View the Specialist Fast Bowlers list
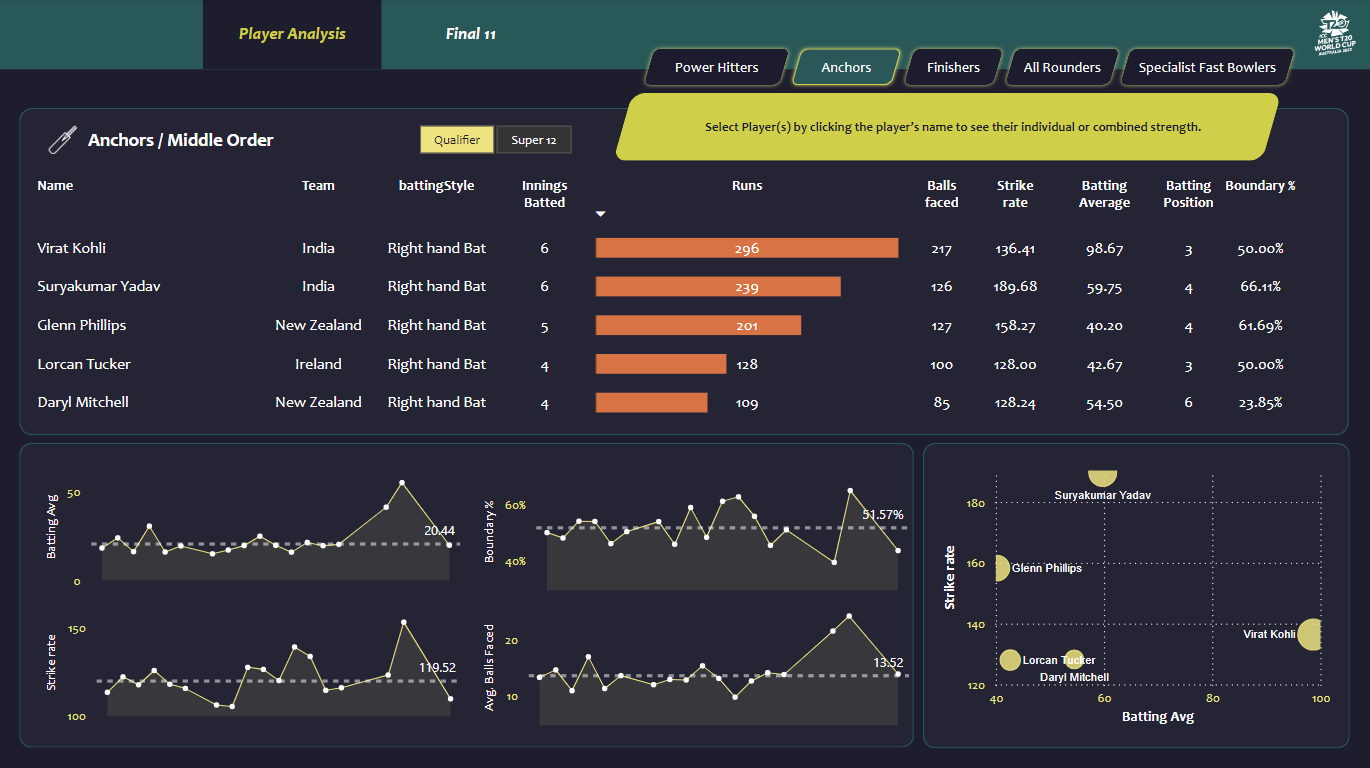 tap(1206, 67)
